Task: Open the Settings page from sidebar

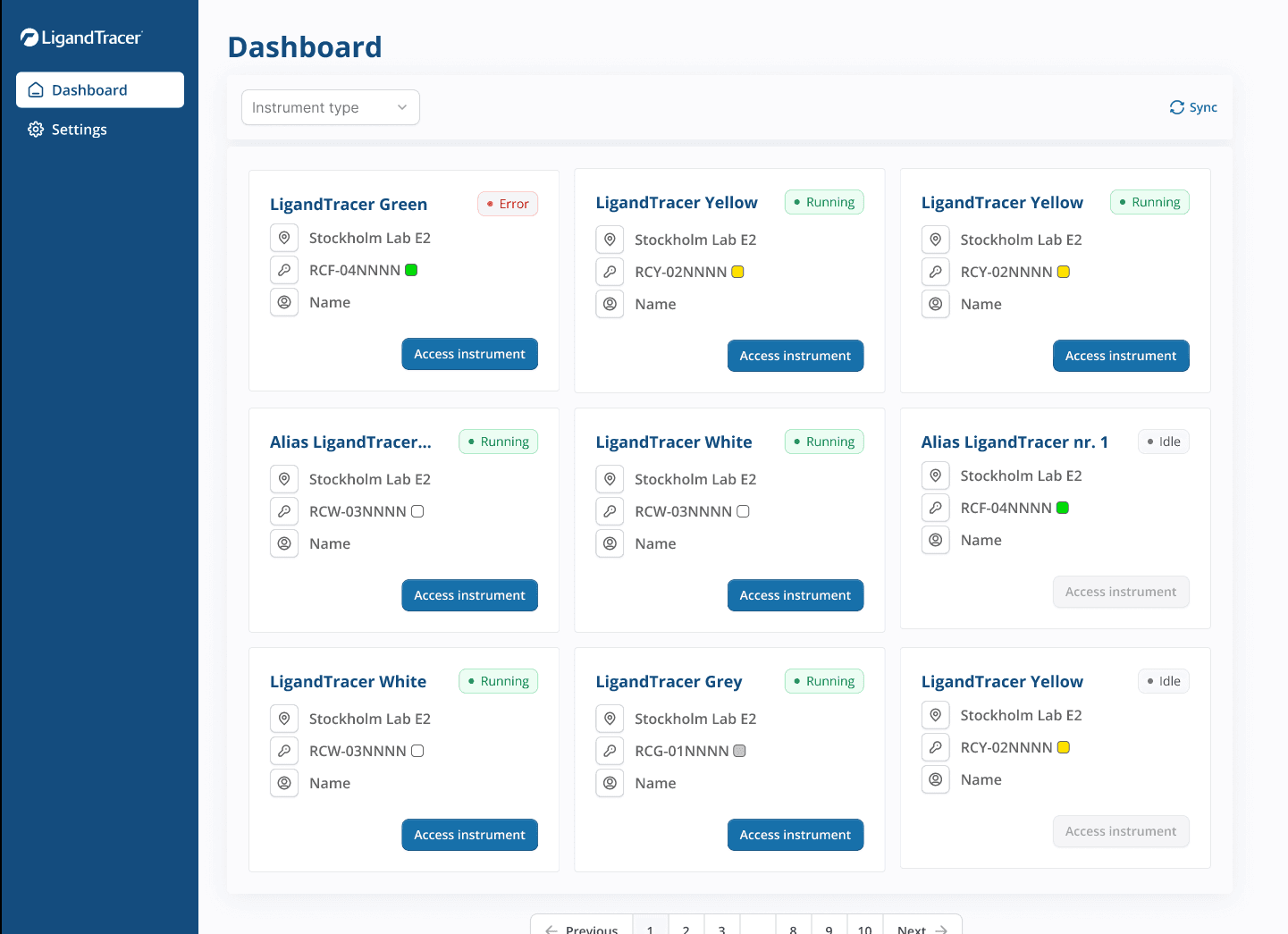Action: 79,130
